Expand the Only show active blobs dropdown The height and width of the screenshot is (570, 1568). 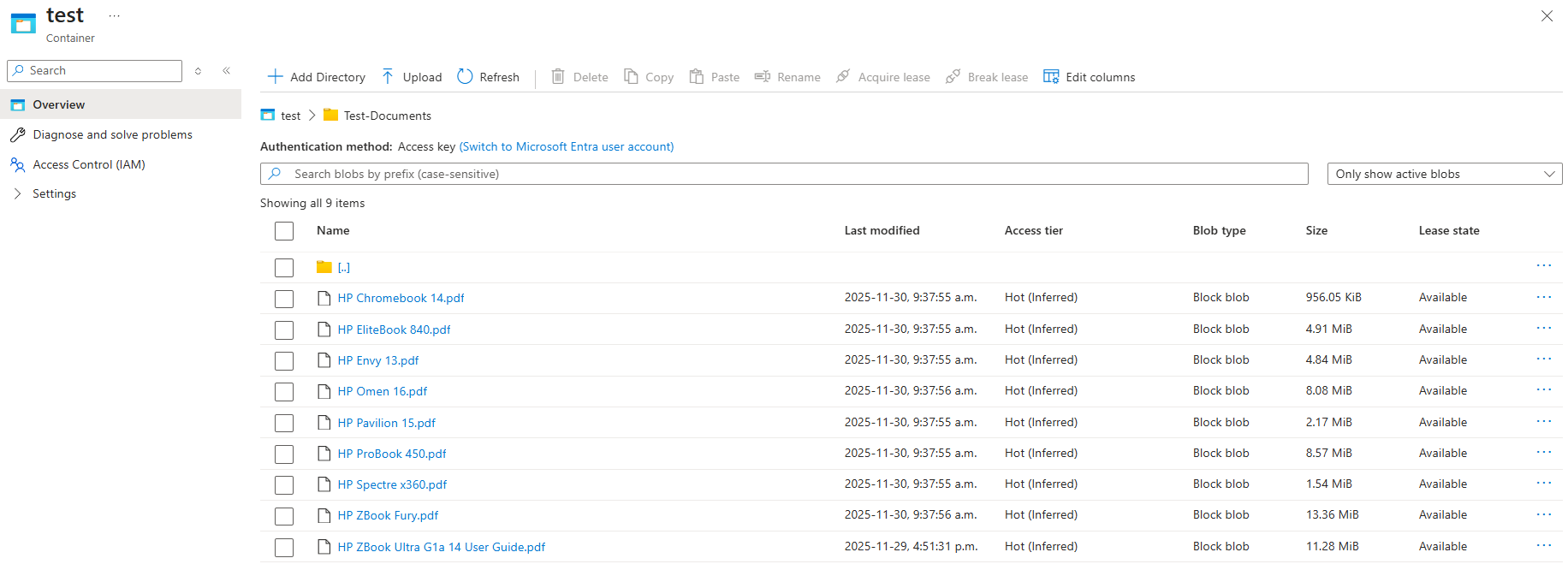1444,174
